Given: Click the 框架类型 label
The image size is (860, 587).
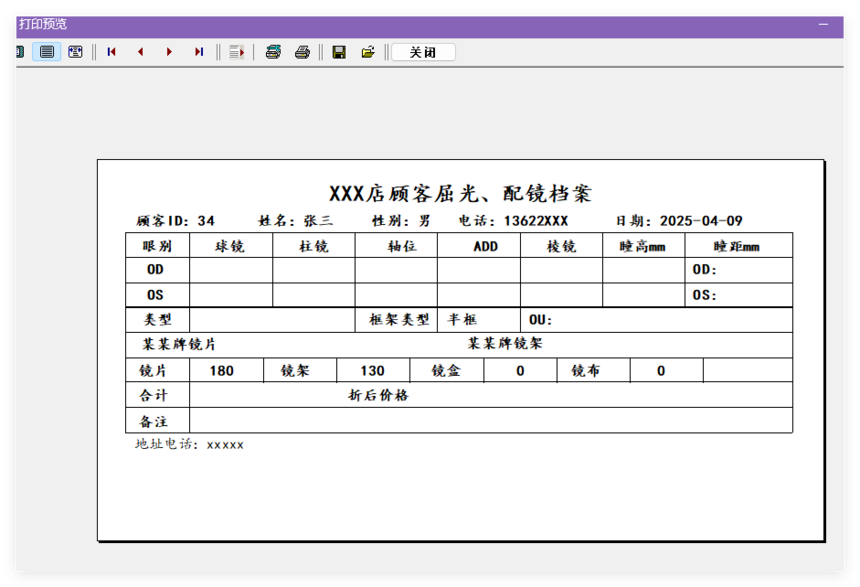Looking at the screenshot, I should [x=399, y=319].
